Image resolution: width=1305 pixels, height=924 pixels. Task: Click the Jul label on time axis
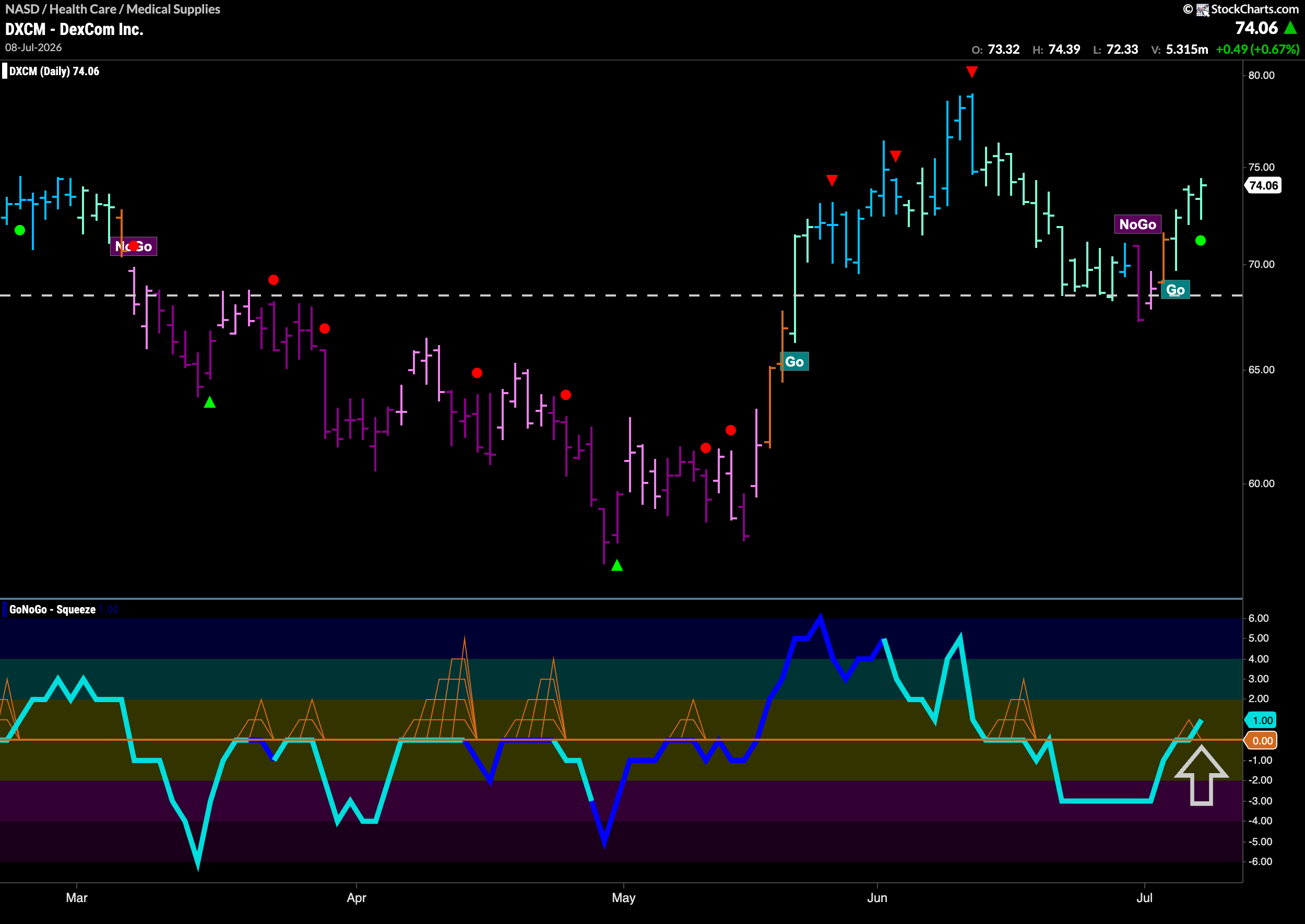(1144, 898)
